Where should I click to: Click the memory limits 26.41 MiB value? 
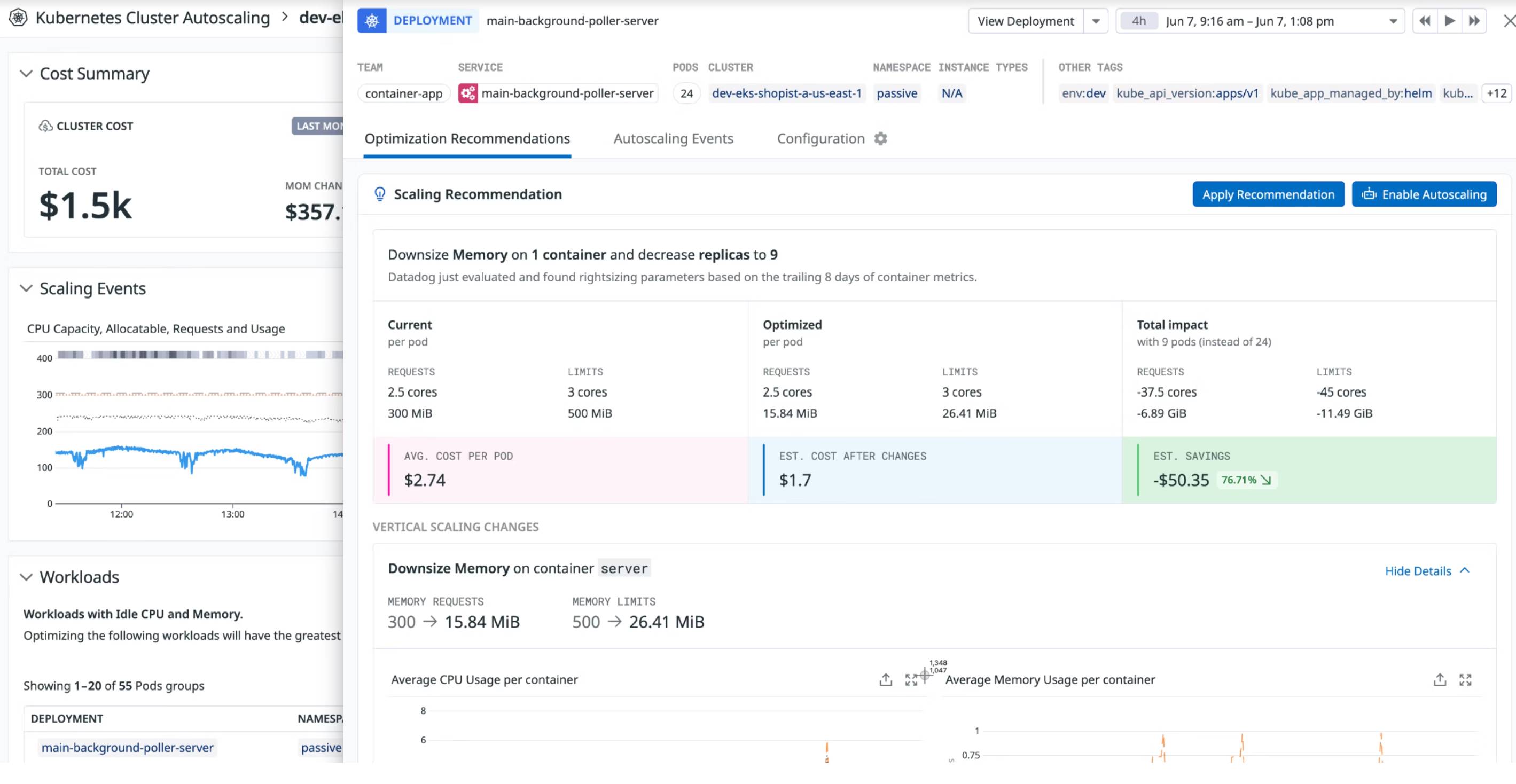point(666,622)
